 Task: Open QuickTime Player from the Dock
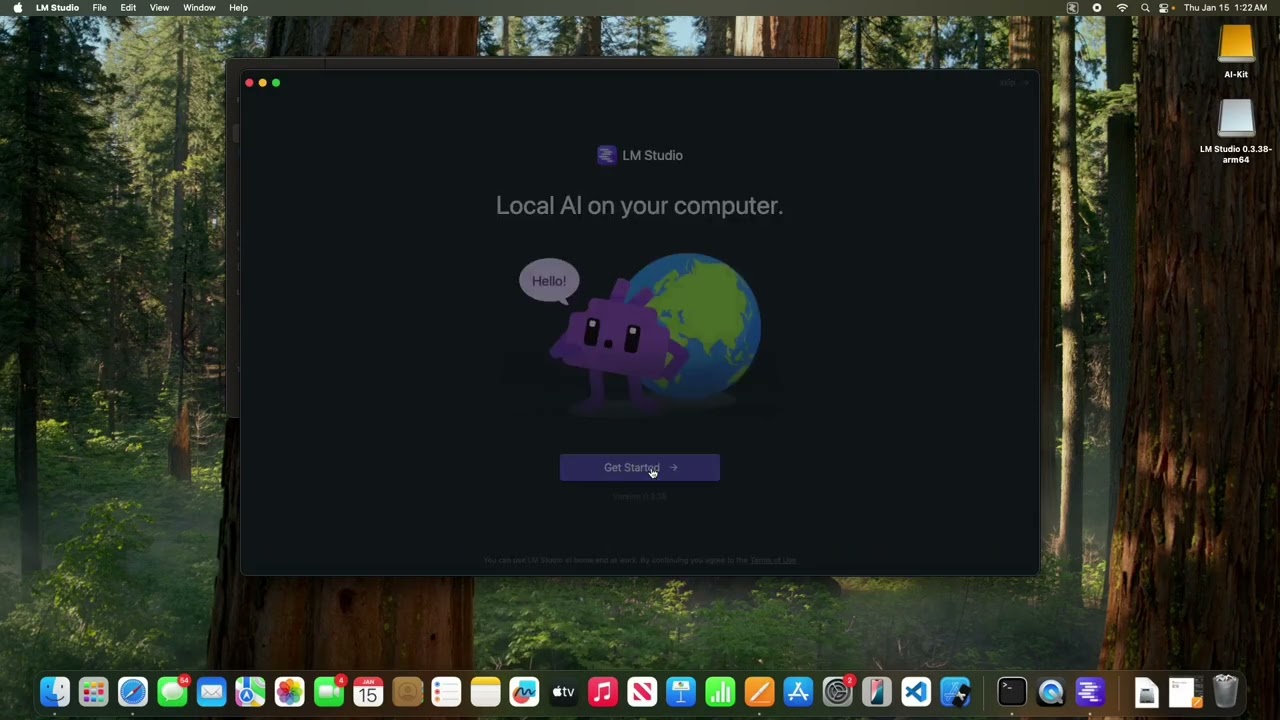(1050, 692)
